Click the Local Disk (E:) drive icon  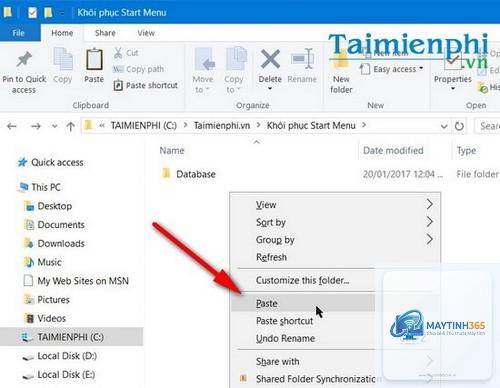pyautogui.click(x=28, y=375)
